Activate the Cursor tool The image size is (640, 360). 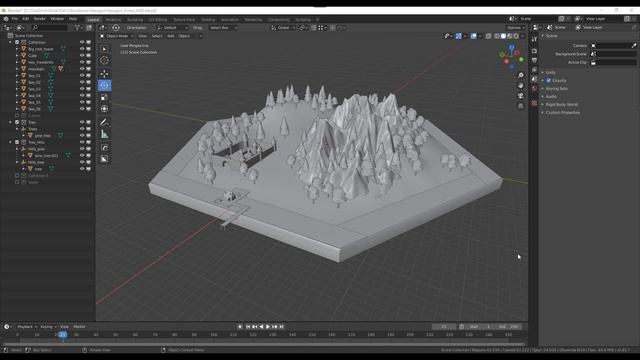coord(104,61)
